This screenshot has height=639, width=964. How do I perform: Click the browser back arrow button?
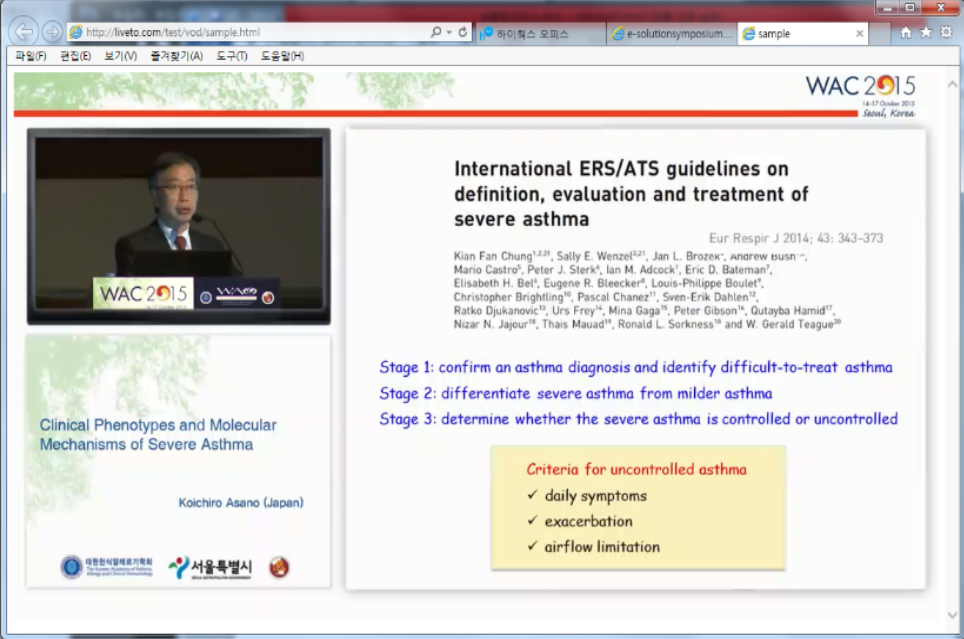click(x=25, y=32)
